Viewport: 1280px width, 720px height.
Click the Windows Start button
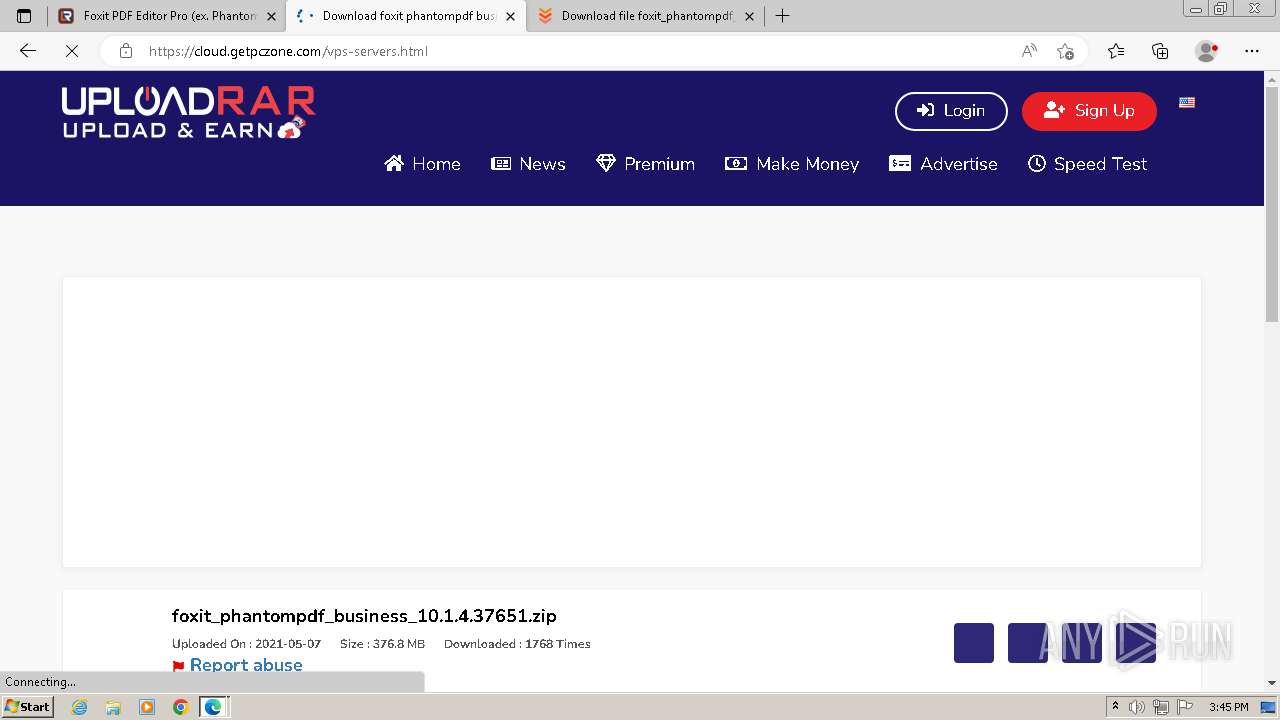coord(27,707)
